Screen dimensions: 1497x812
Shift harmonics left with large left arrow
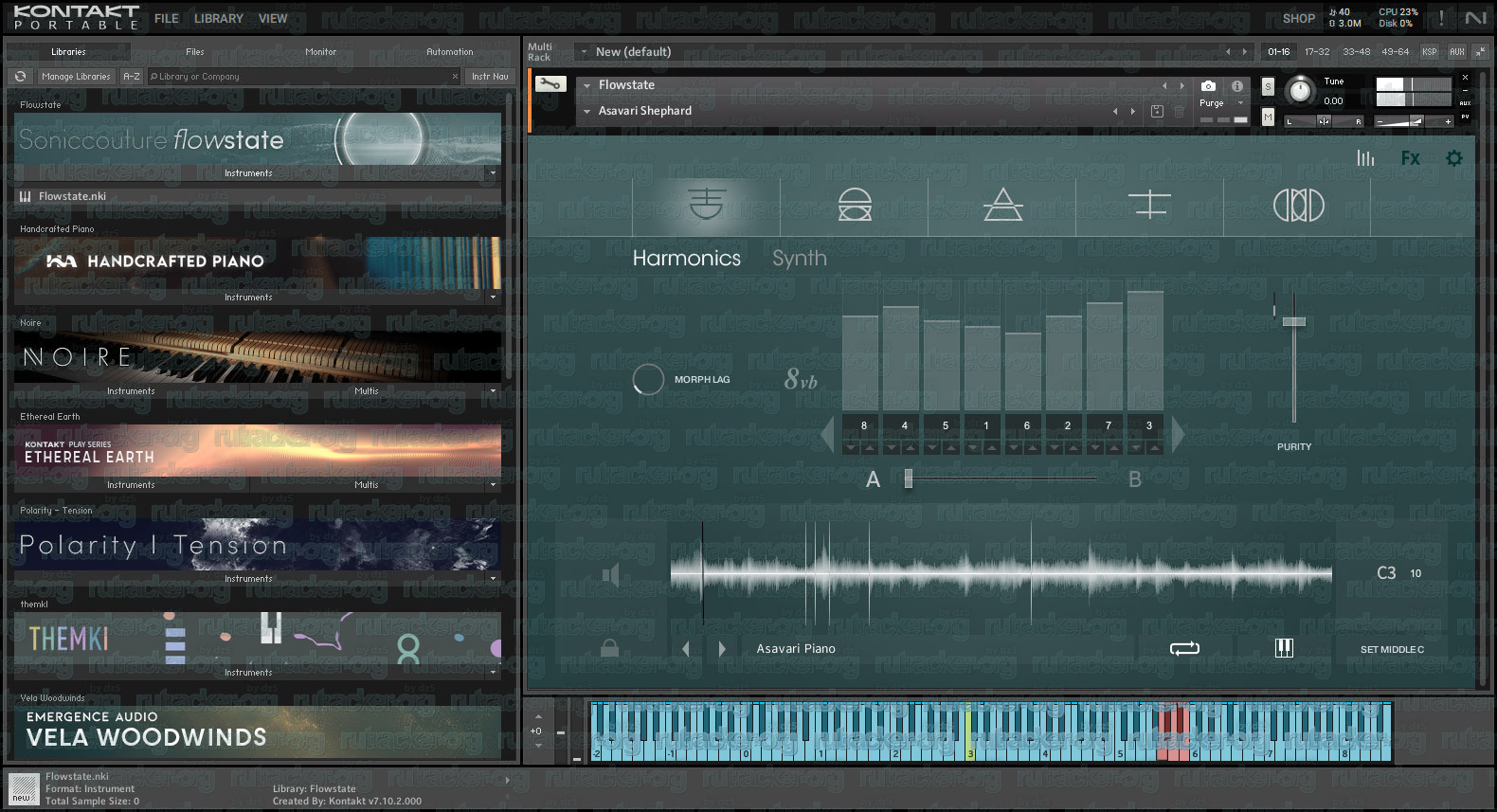point(827,435)
